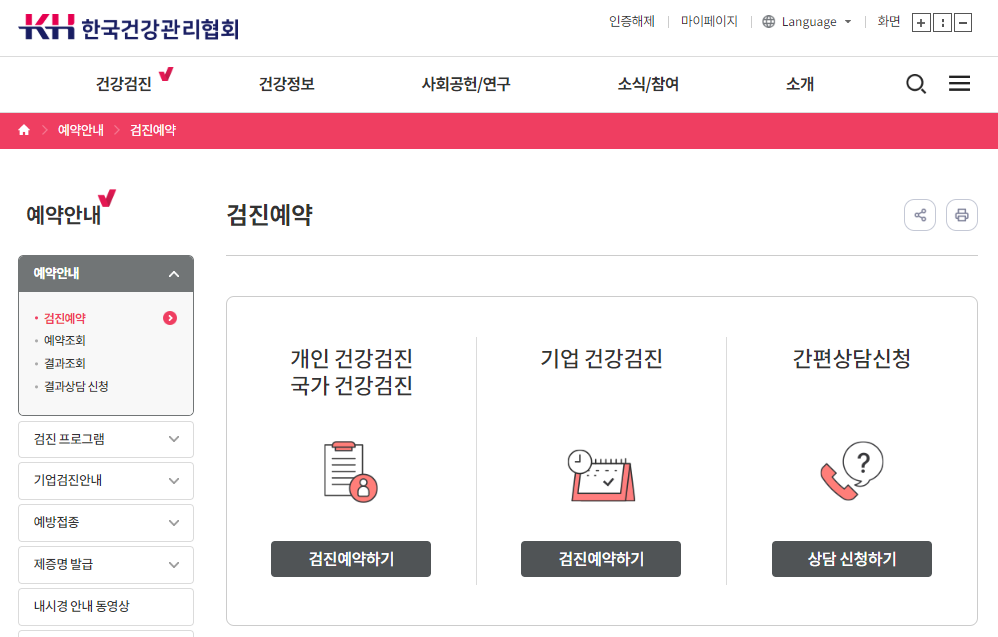Screen dimensions: 998x637
Task: Open the 건강정보 menu
Action: 288,84
